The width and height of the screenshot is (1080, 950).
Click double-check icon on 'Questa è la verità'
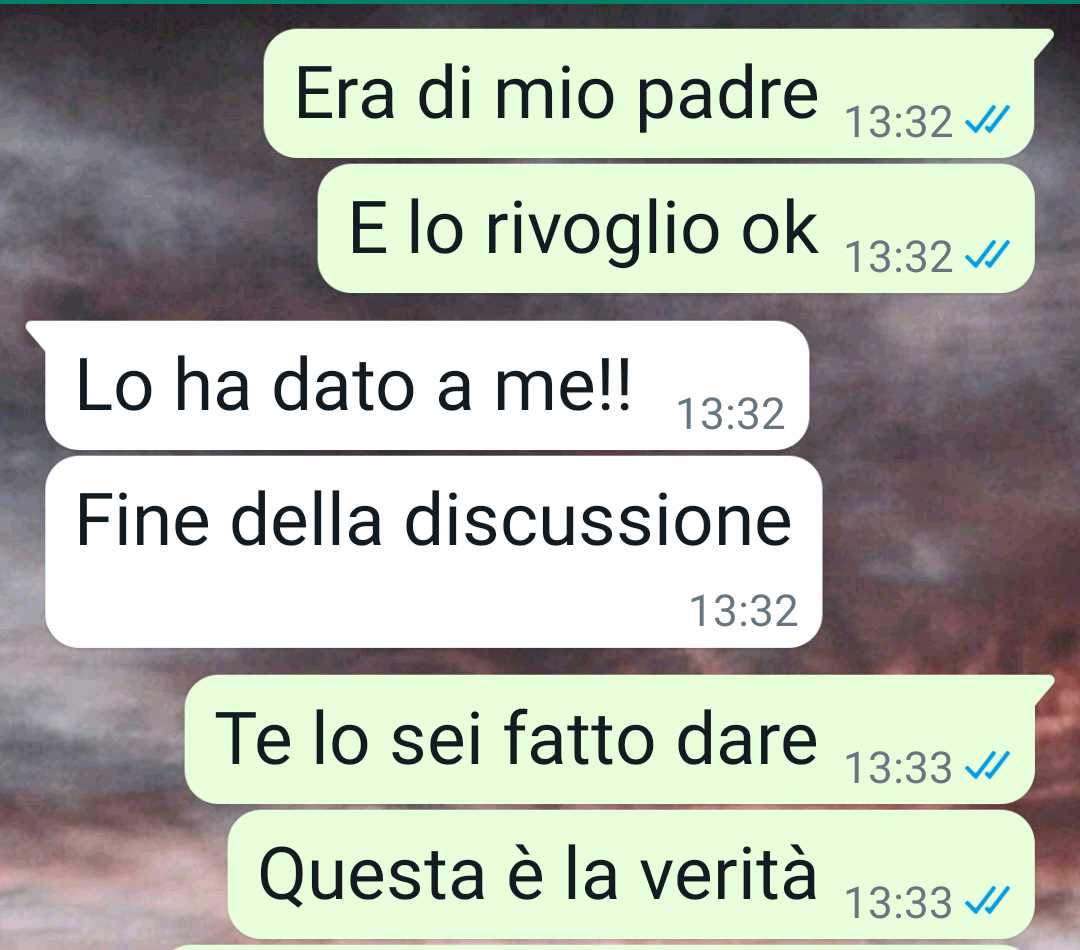click(987, 900)
